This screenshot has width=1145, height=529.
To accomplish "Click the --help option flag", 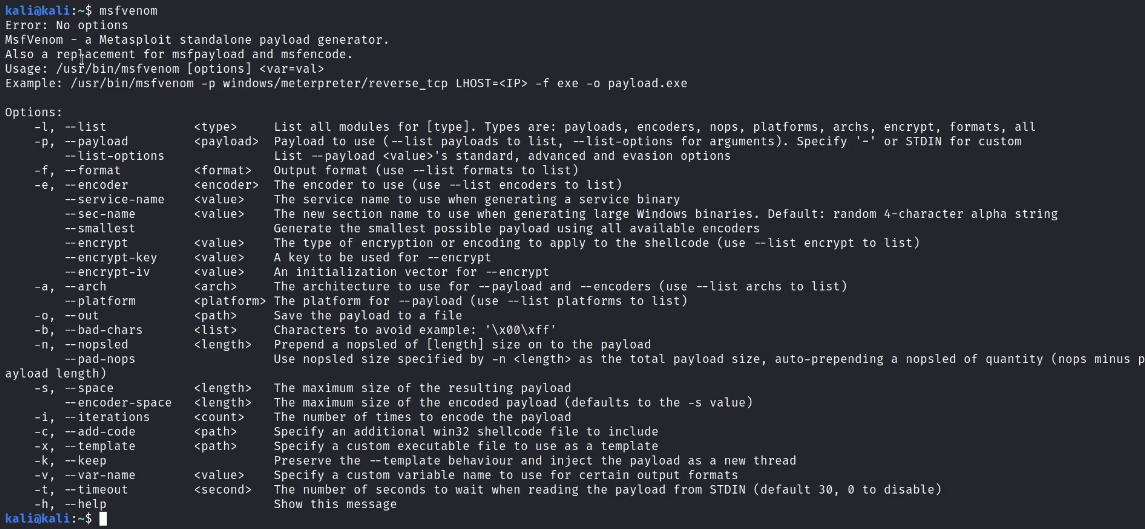I will tap(85, 504).
